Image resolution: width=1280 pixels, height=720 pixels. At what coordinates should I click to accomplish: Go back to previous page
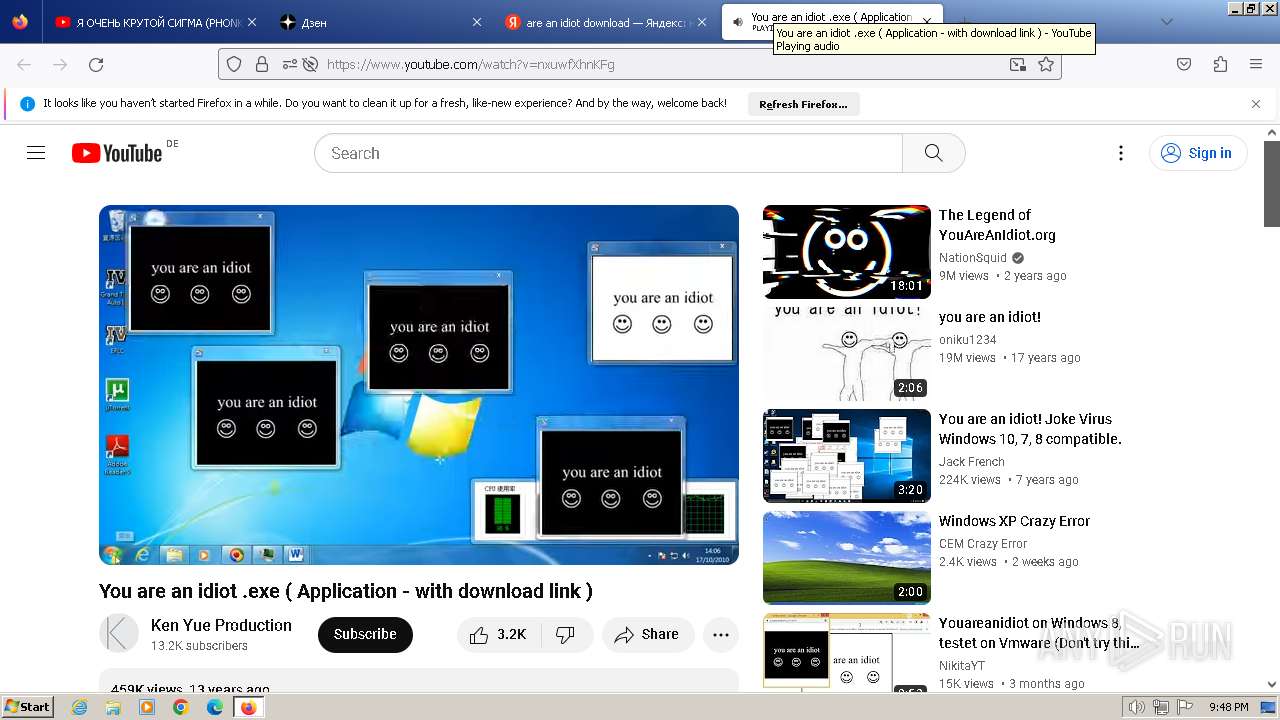[x=24, y=64]
